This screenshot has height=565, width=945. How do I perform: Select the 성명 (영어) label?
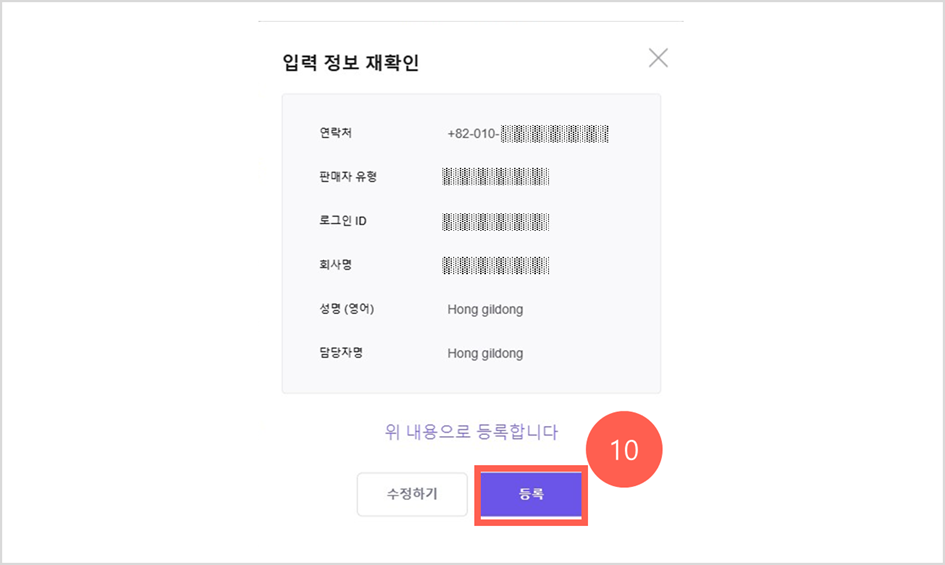[x=346, y=309]
